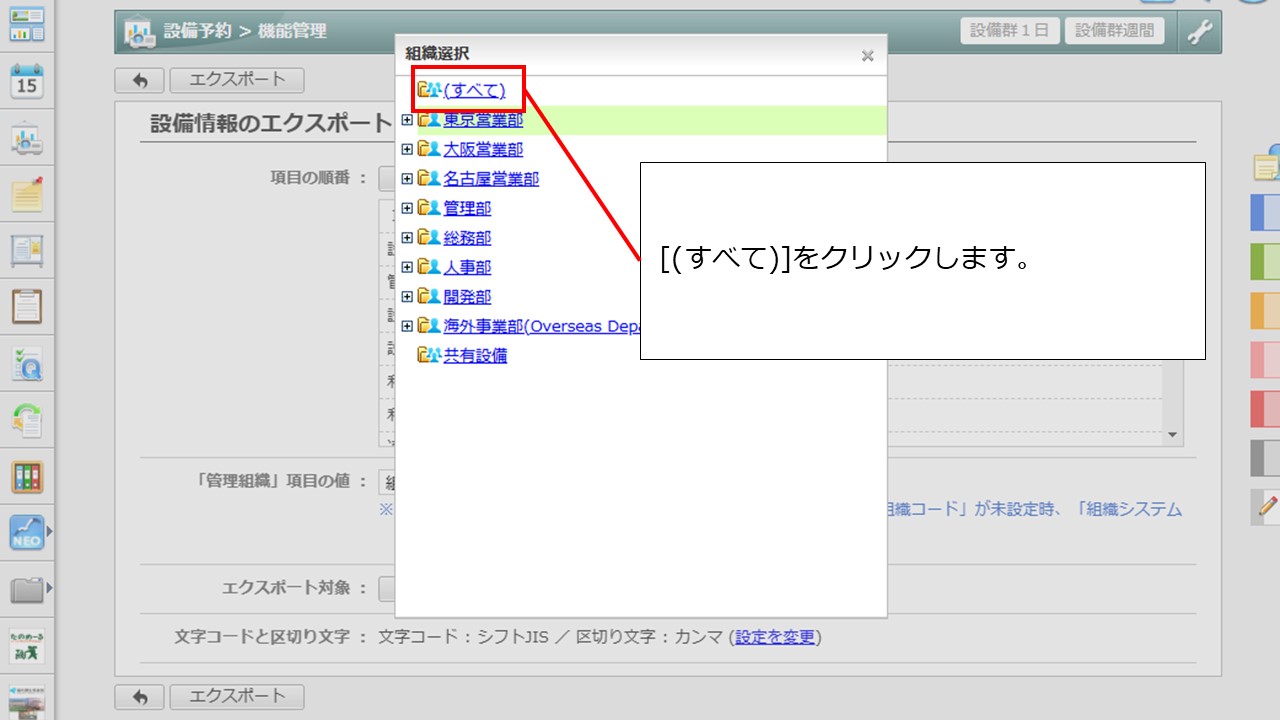Screen dimensions: 1280x720
Task: Expand the 海外事業部 tree node
Action: coord(407,326)
